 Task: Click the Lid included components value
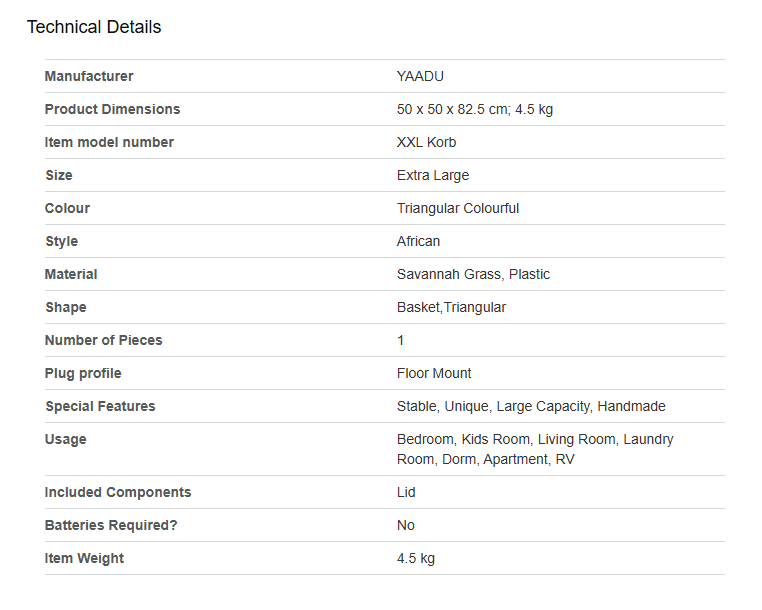coord(406,492)
